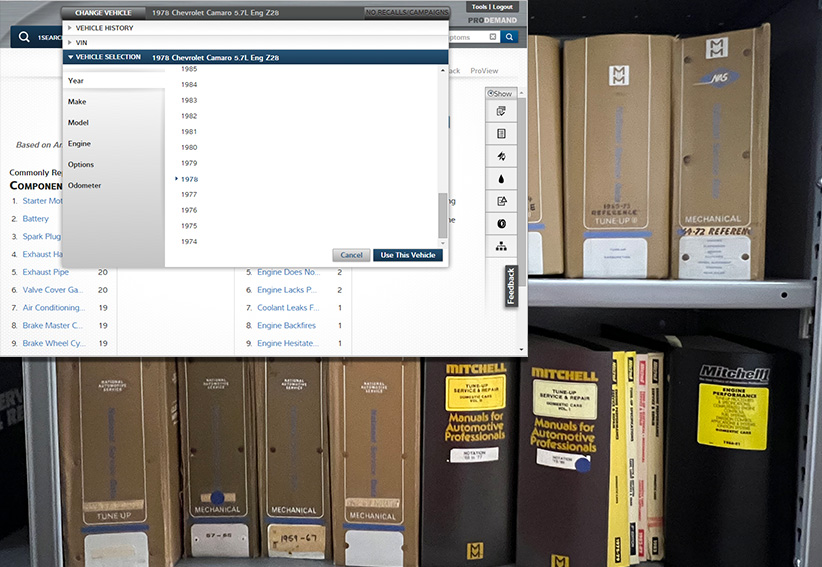
Task: Clear the symptoms search box
Action: tap(492, 37)
